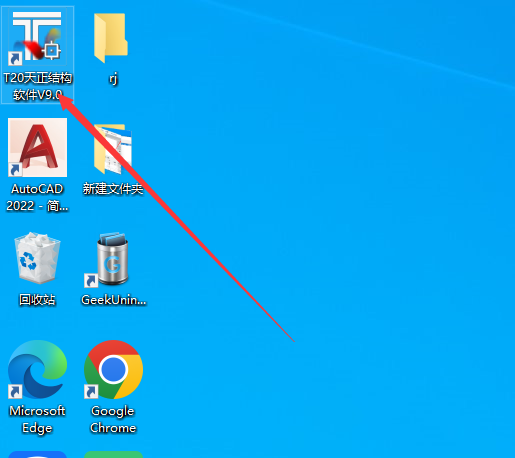
Task: Click the GeekUninstaller trash can icon
Action: (113, 259)
